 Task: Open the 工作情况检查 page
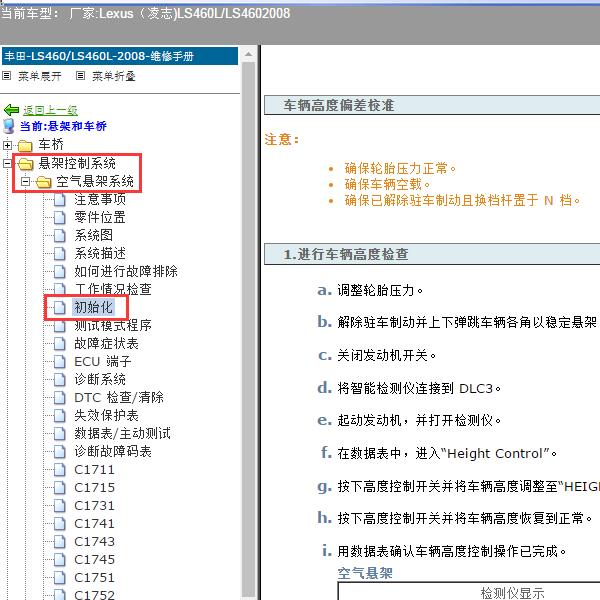[113, 289]
